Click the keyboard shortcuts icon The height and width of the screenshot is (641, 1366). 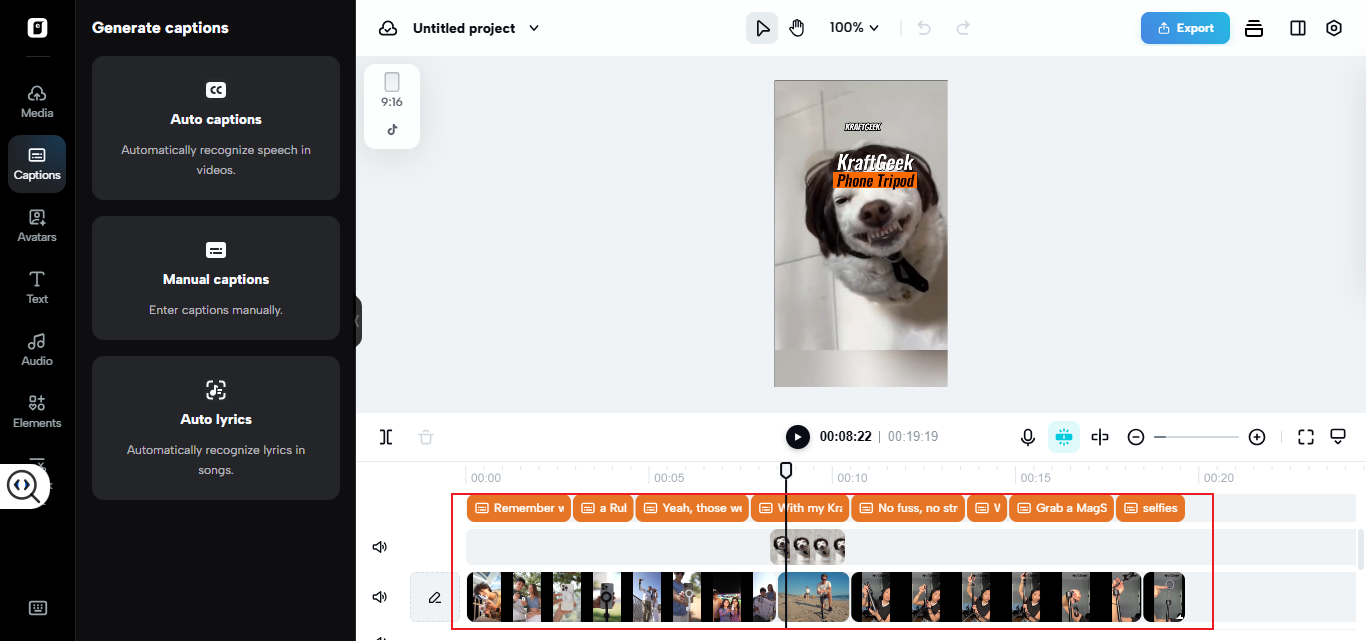pos(37,608)
